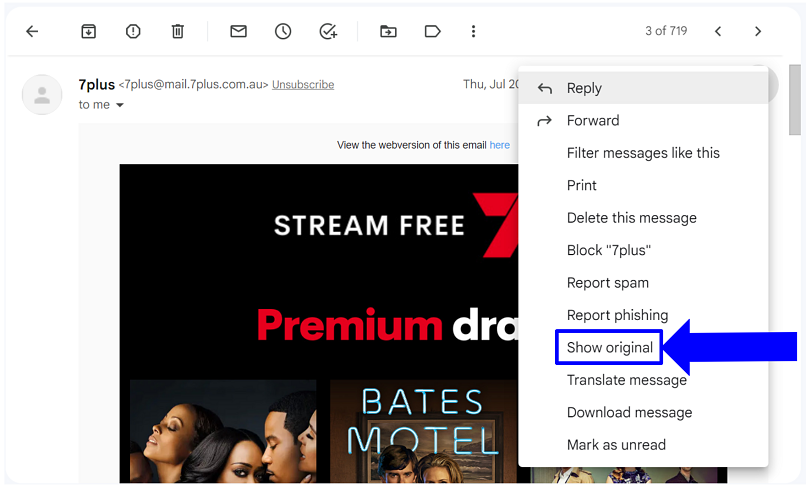Select Report phishing
This screenshot has width=806, height=486.
(644, 315)
